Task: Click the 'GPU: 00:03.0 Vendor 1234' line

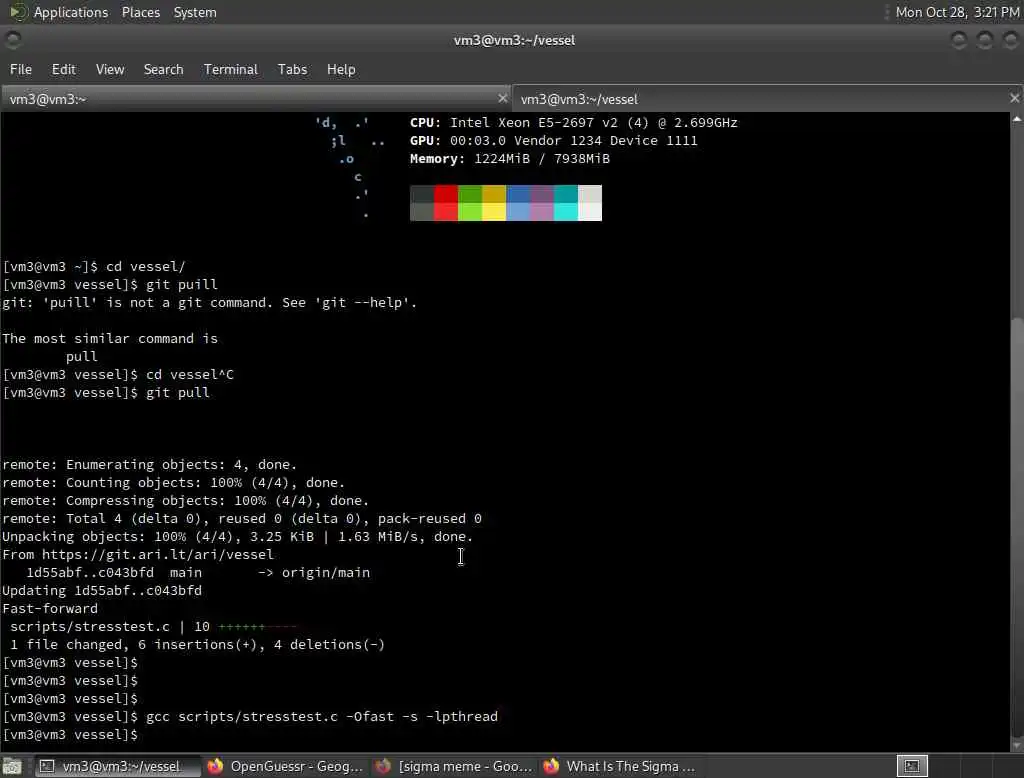Action: coord(553,140)
